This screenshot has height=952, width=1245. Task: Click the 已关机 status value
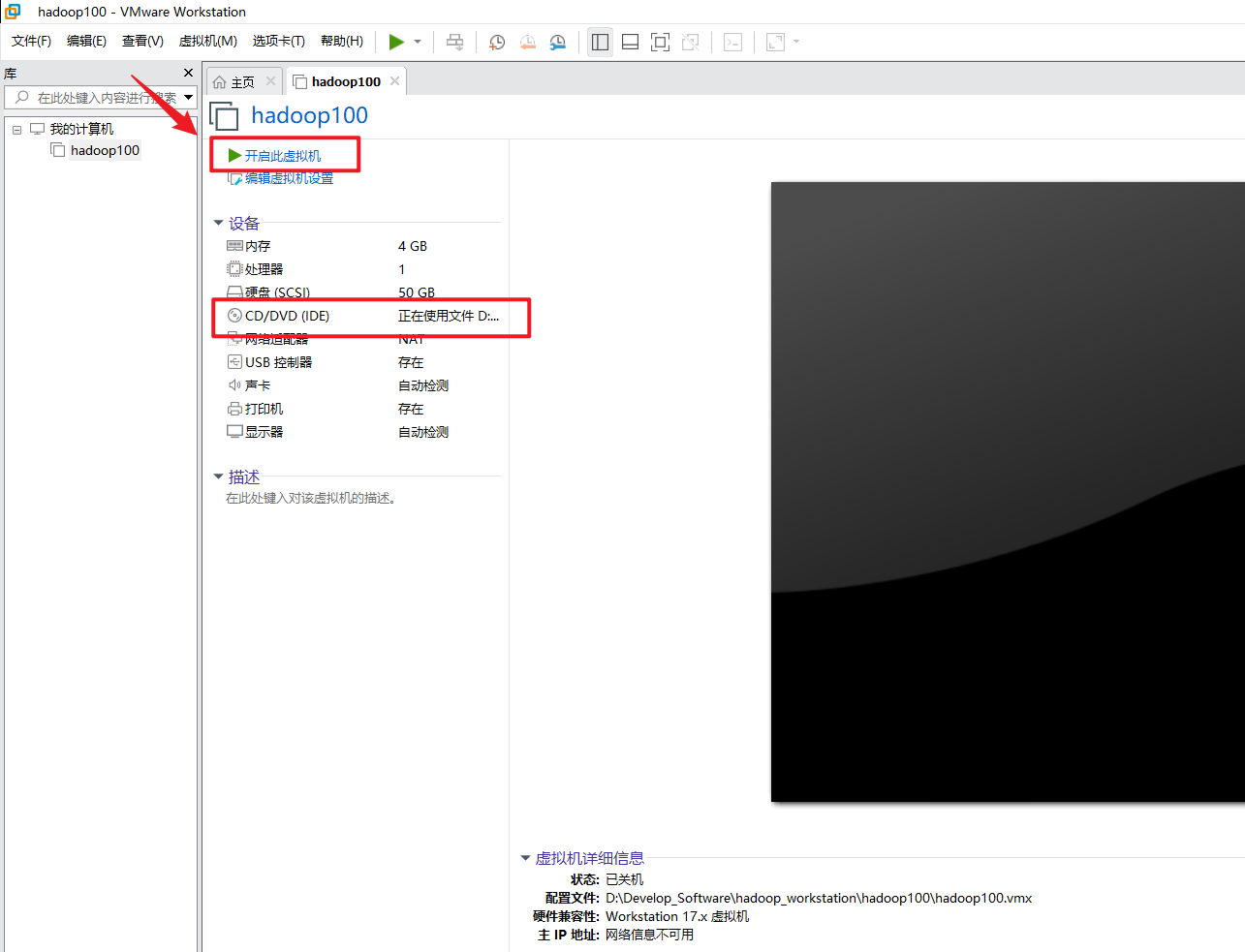point(624,879)
